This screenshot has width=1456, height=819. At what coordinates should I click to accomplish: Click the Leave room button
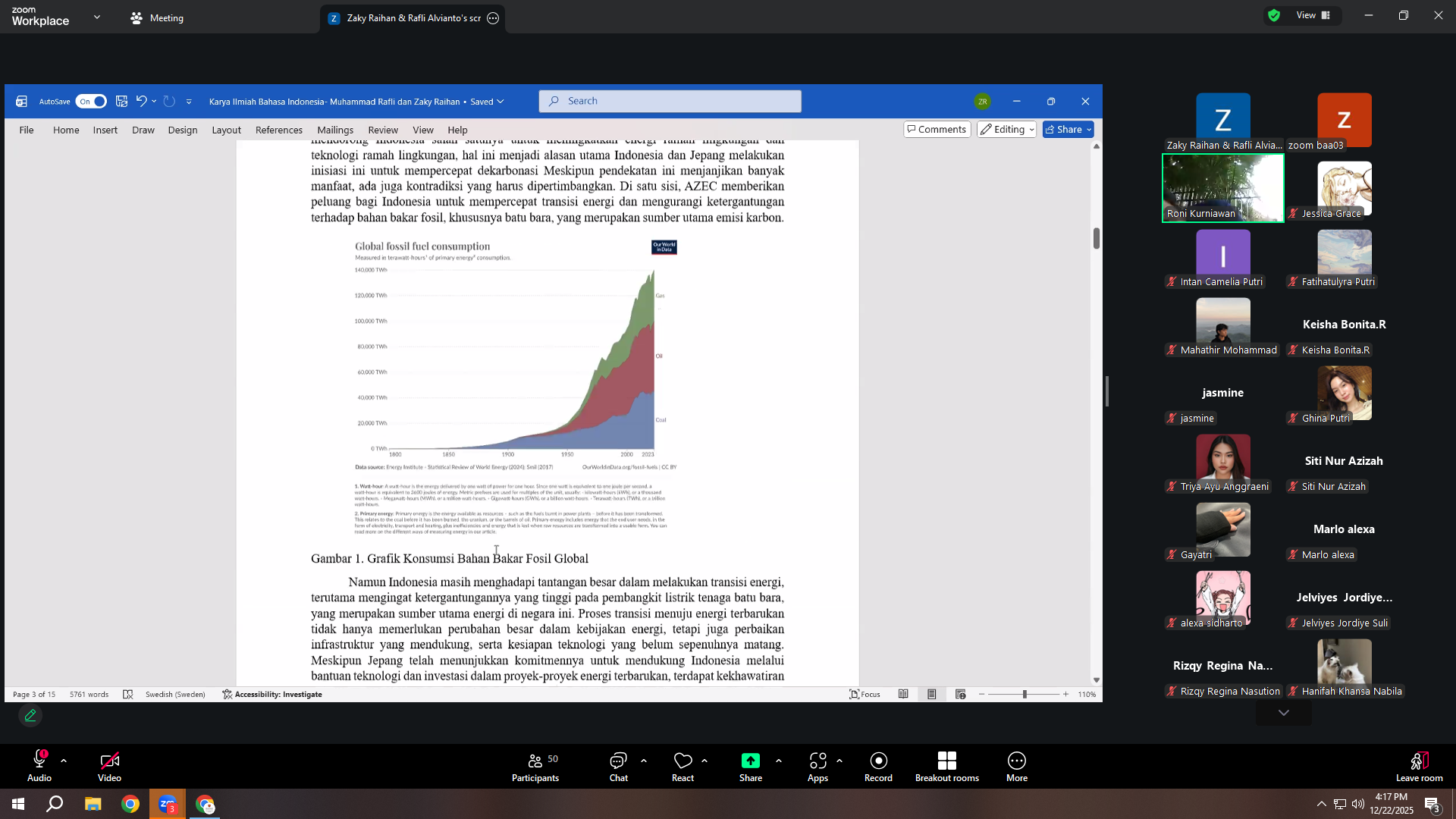point(1419,767)
